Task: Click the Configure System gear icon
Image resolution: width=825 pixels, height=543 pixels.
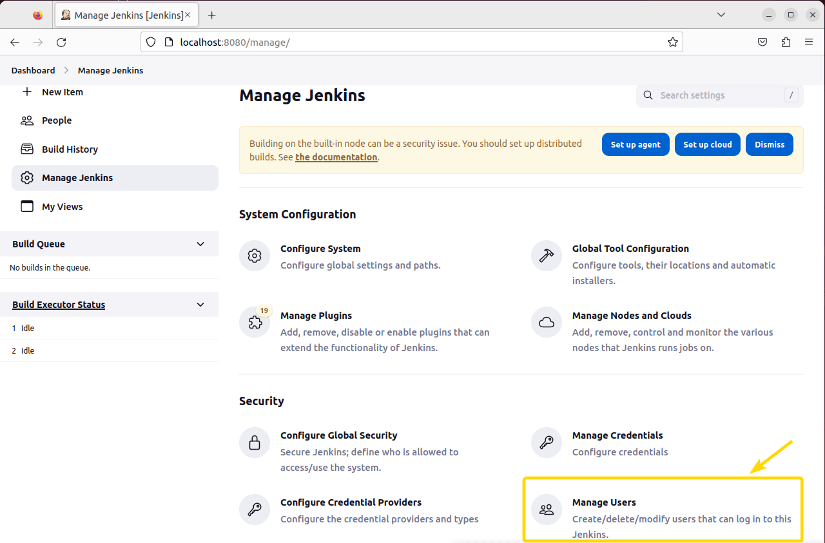Action: pyautogui.click(x=255, y=256)
